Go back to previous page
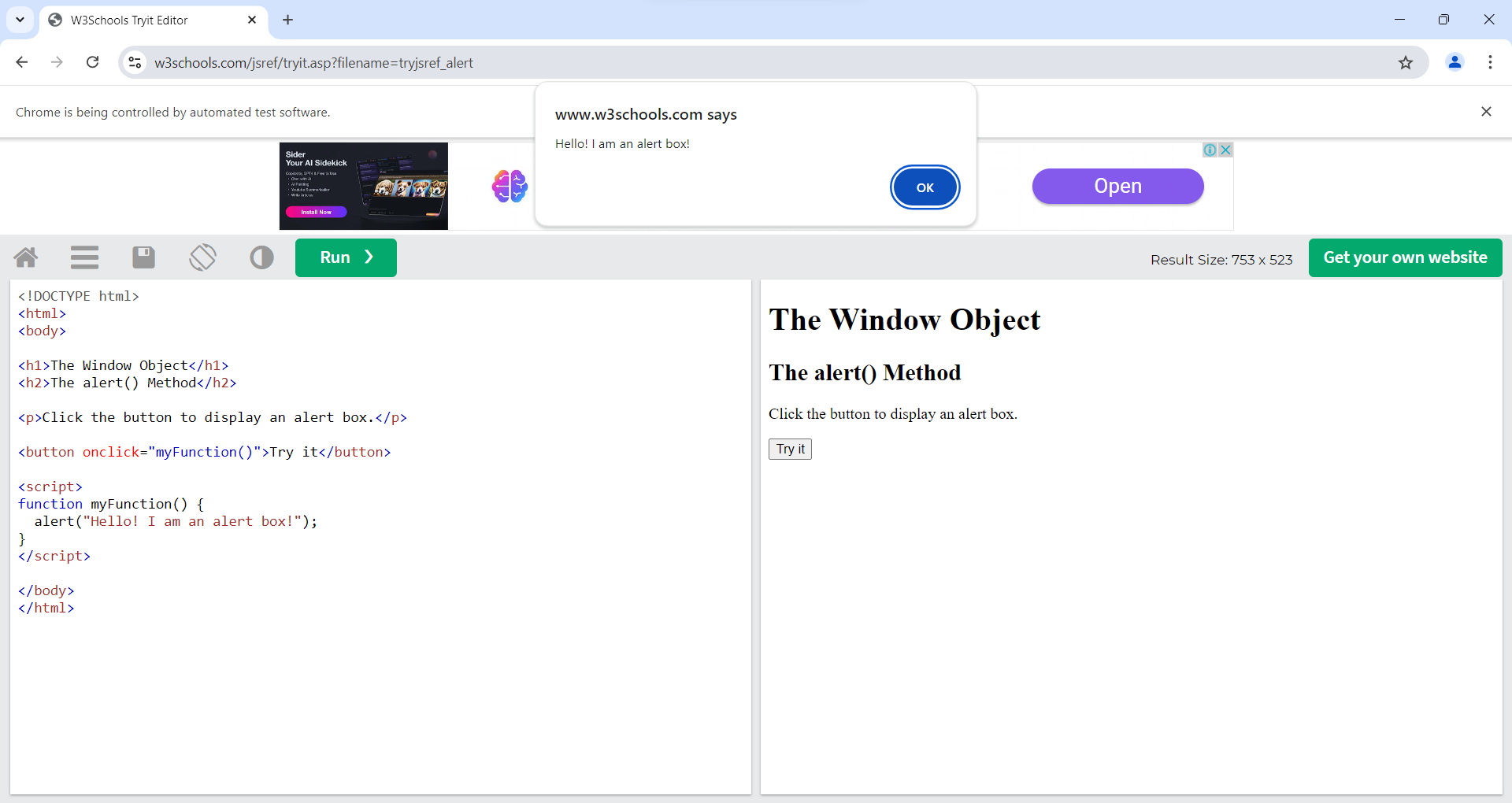Screen dimensions: 1512x803 tap(22, 62)
